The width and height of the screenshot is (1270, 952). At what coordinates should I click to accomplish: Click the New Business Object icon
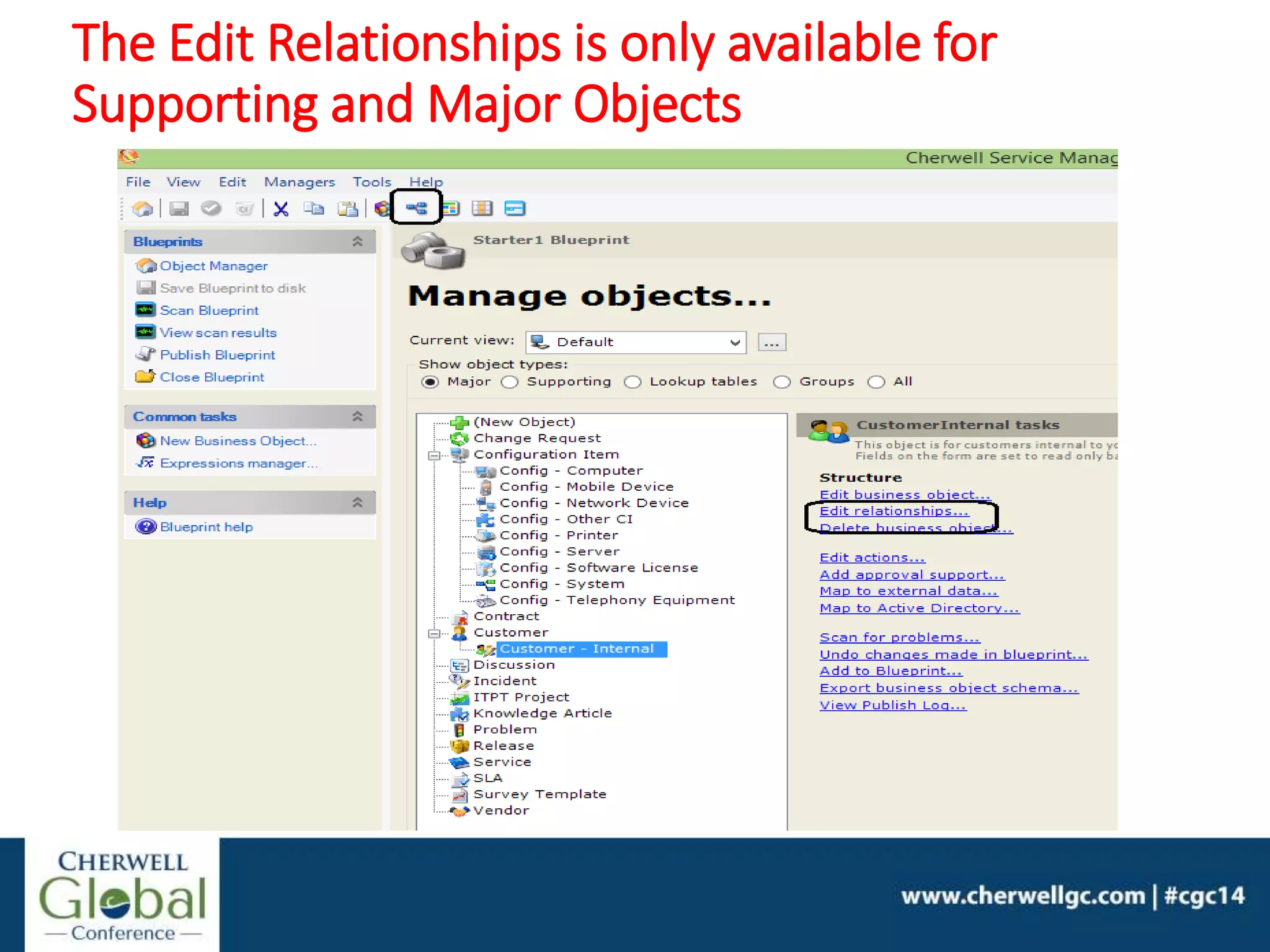tap(146, 441)
